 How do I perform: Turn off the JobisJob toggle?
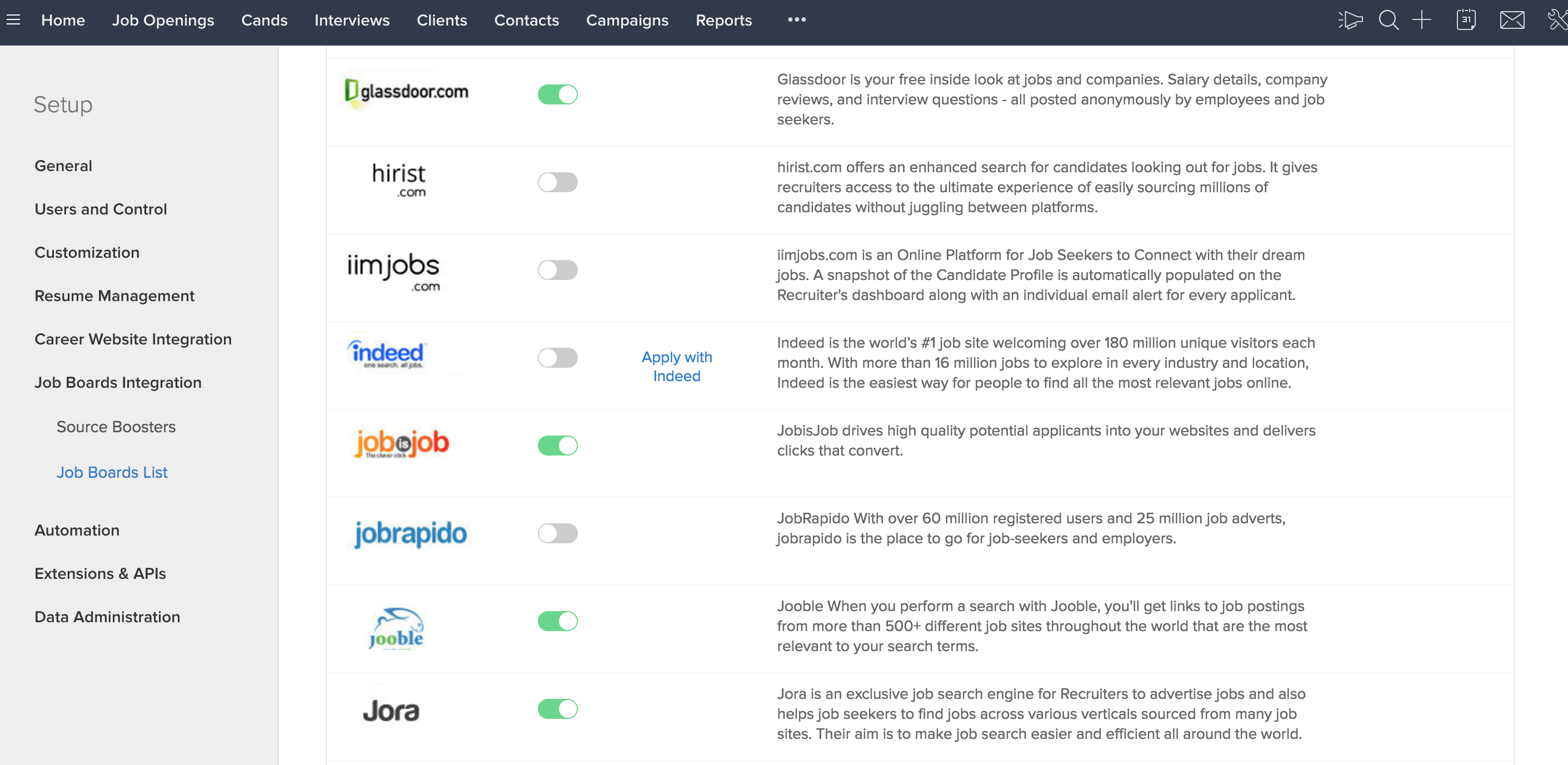point(557,446)
